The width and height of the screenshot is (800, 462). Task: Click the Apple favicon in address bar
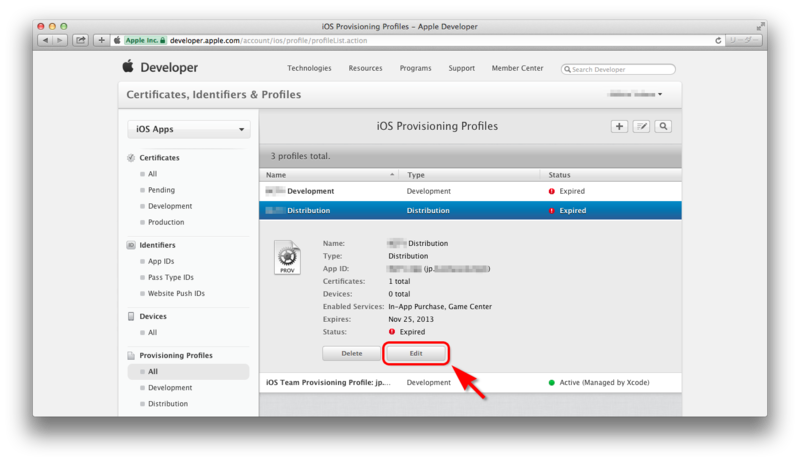click(117, 40)
